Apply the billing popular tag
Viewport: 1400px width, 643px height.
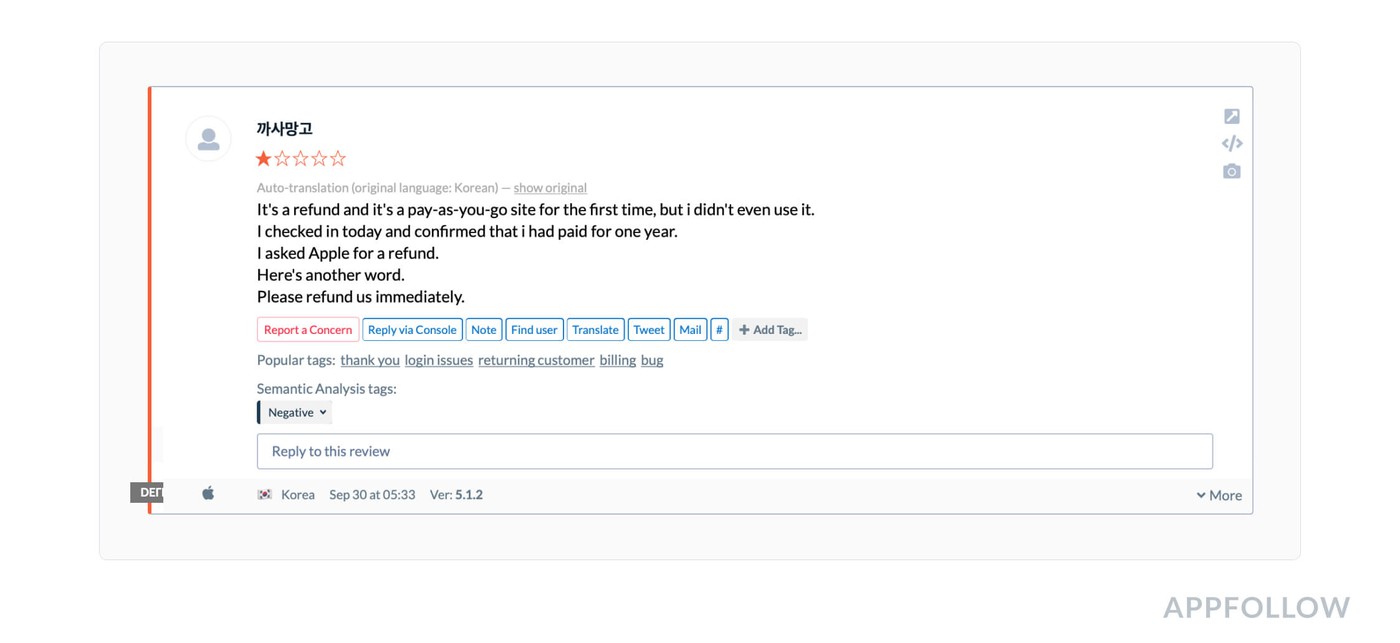click(x=618, y=360)
